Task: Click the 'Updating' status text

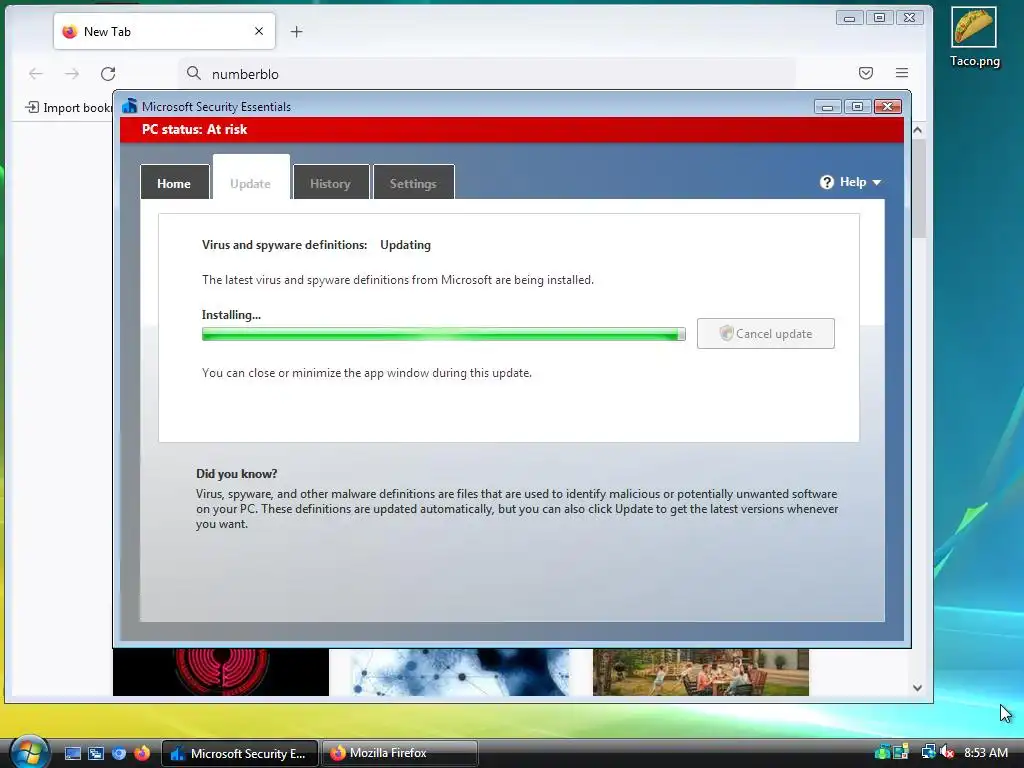Action: tap(406, 245)
